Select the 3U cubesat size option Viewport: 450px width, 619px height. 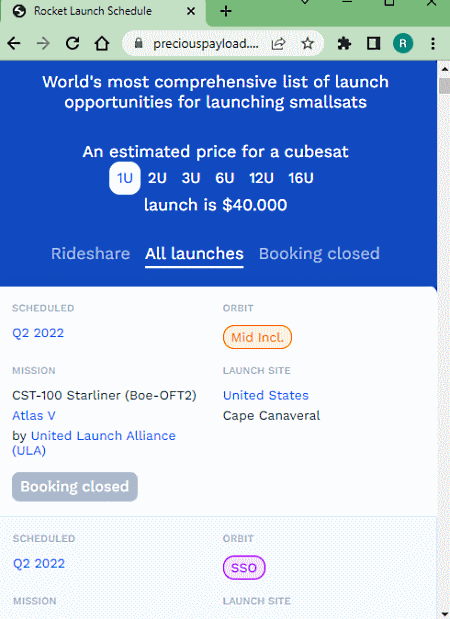tap(191, 178)
